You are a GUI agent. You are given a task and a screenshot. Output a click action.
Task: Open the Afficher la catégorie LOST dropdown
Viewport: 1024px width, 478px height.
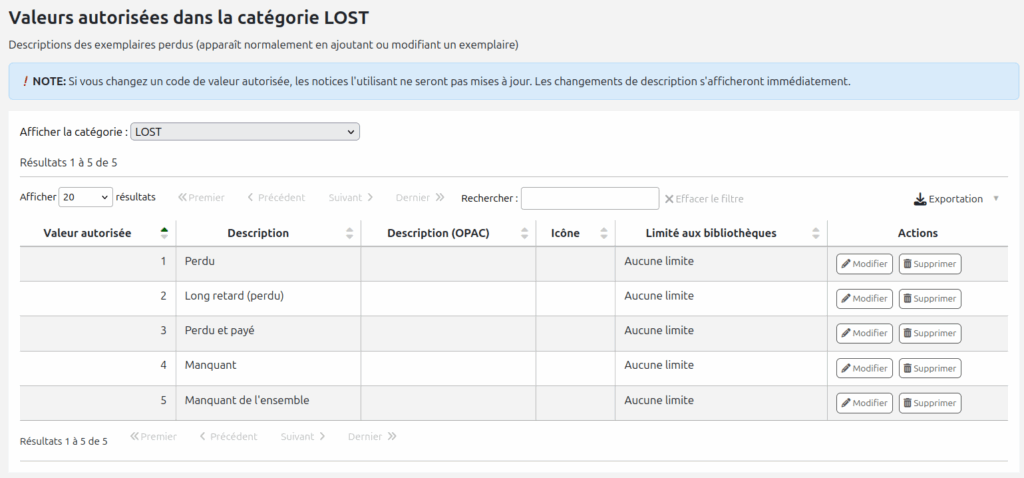pos(245,132)
